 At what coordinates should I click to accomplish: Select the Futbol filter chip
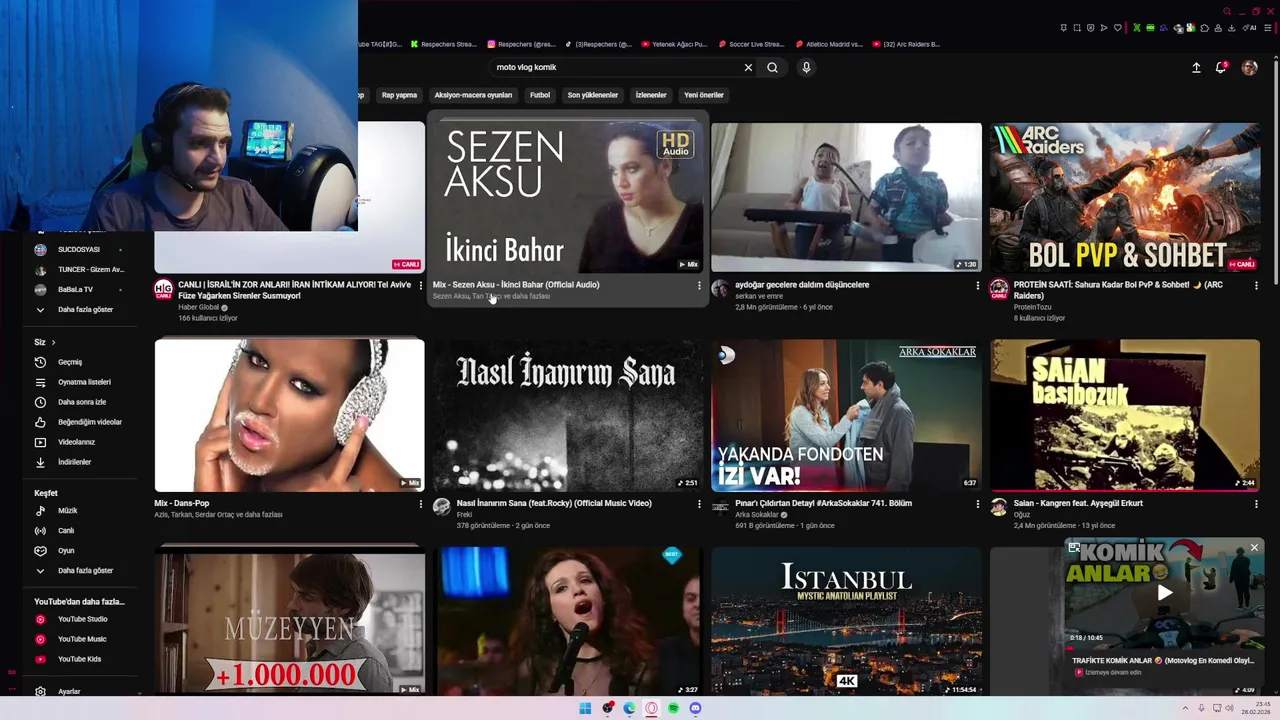point(540,95)
